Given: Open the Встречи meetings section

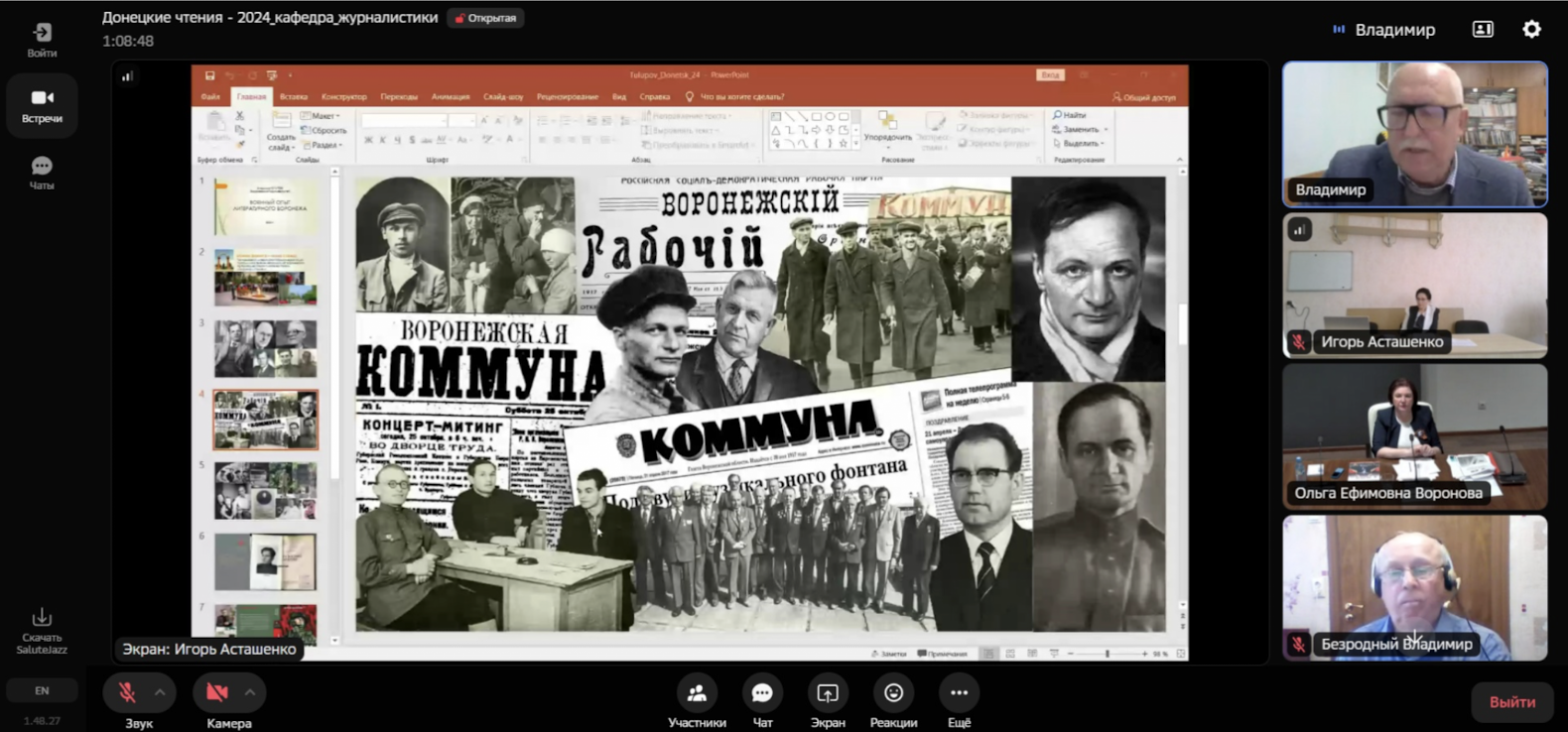Looking at the screenshot, I should pos(42,105).
